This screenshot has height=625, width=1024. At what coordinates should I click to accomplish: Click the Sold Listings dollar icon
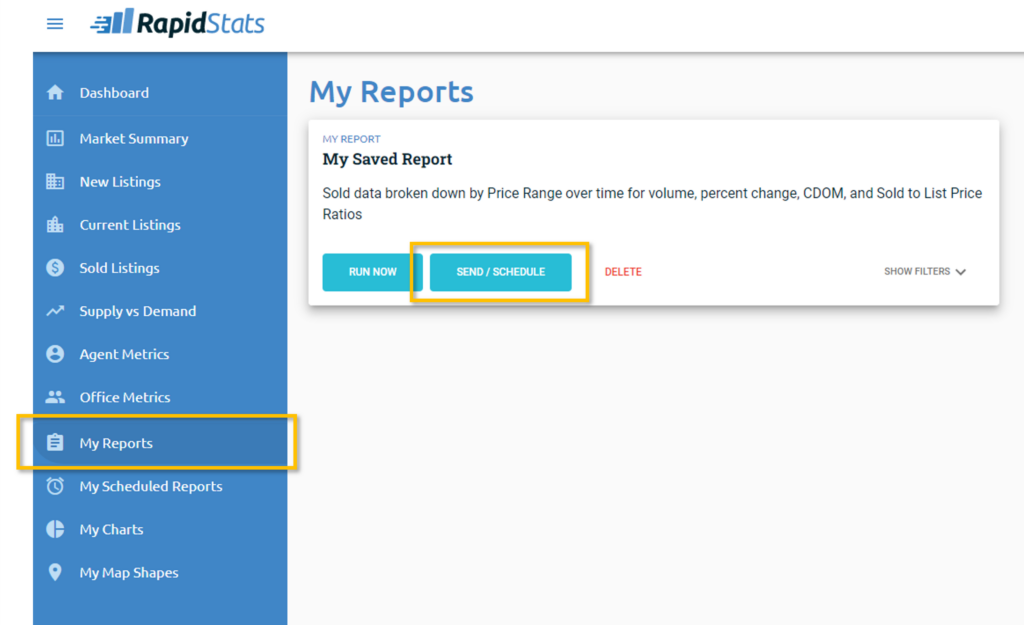(x=55, y=268)
